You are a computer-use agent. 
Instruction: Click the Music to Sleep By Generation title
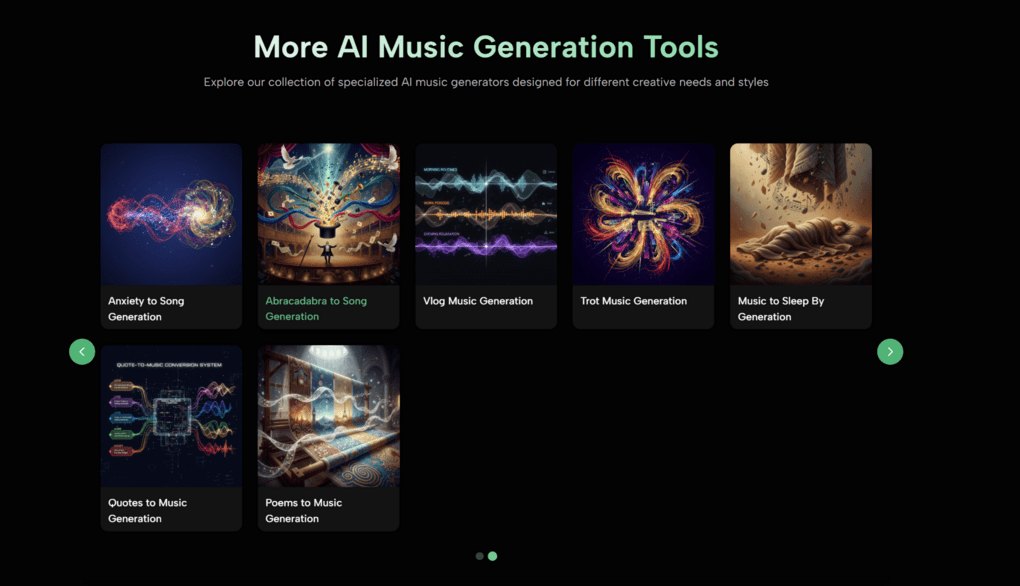point(781,308)
